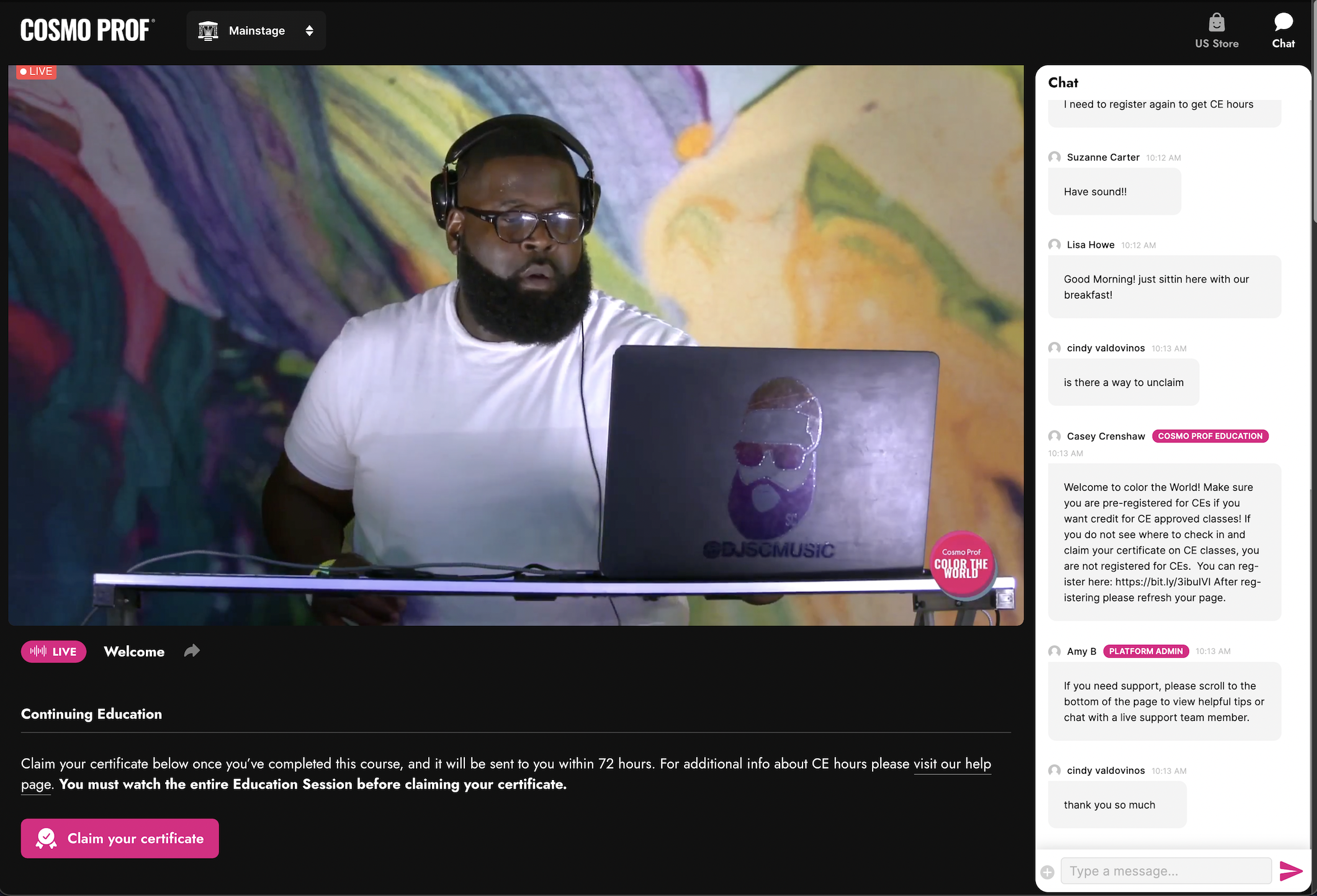This screenshot has height=896, width=1317.
Task: Share the Welcome session arrow icon
Action: click(192, 651)
